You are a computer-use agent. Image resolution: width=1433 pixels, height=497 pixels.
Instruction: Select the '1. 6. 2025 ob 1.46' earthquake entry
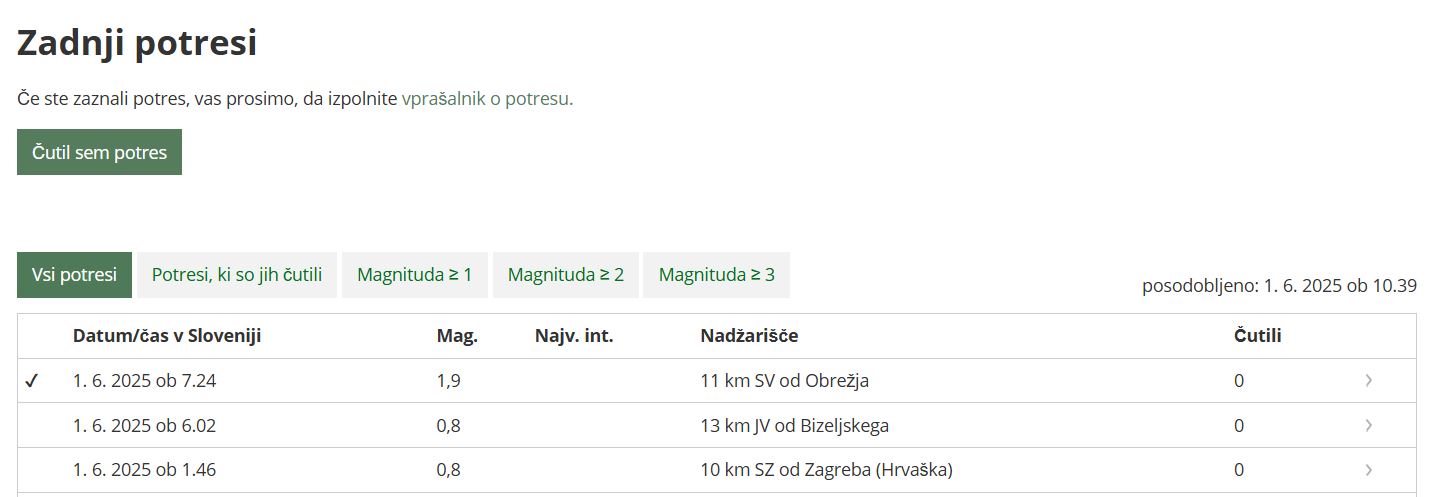(x=144, y=470)
